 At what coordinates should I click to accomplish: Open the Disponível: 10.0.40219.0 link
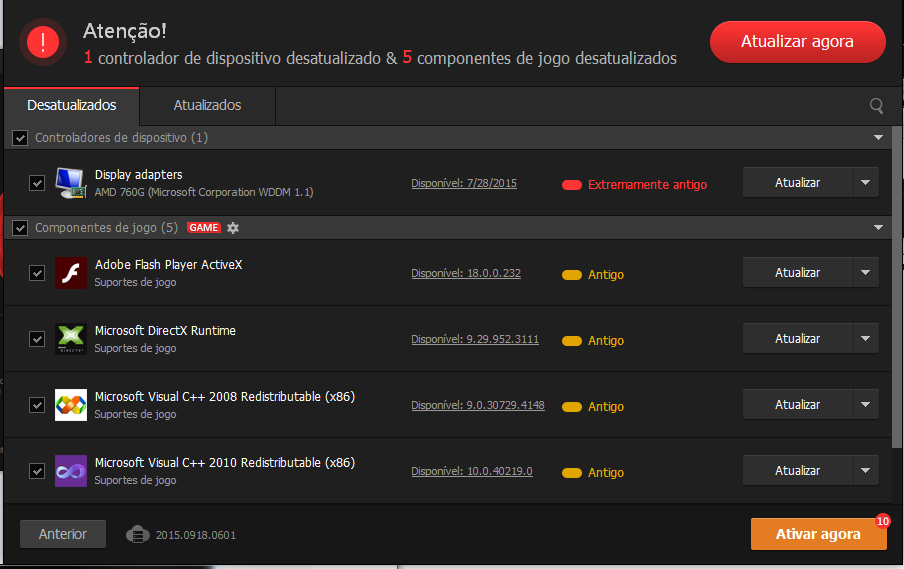[472, 471]
